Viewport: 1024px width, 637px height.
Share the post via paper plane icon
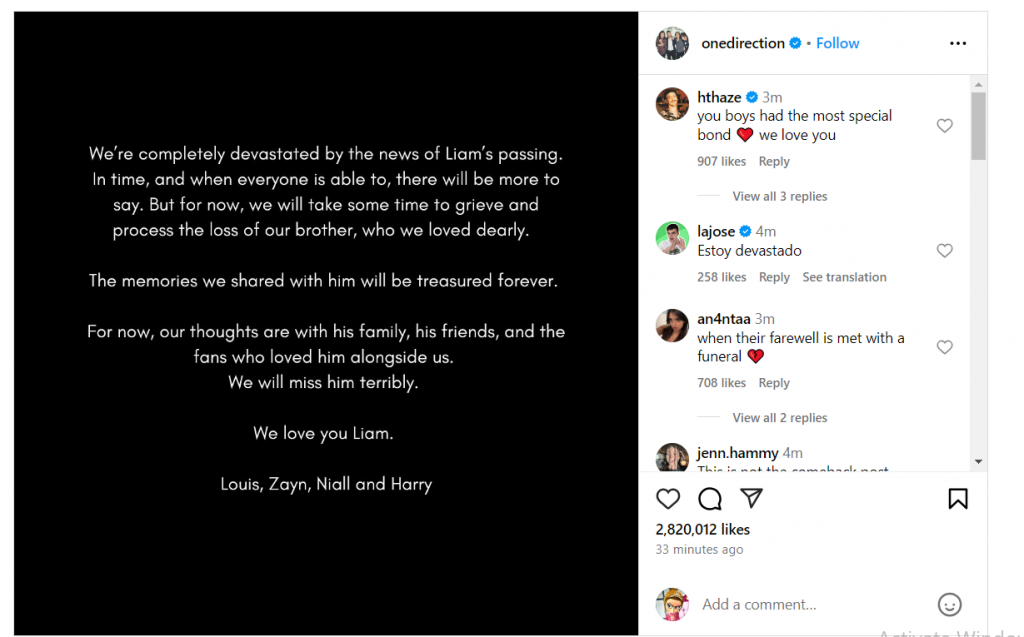(x=751, y=498)
